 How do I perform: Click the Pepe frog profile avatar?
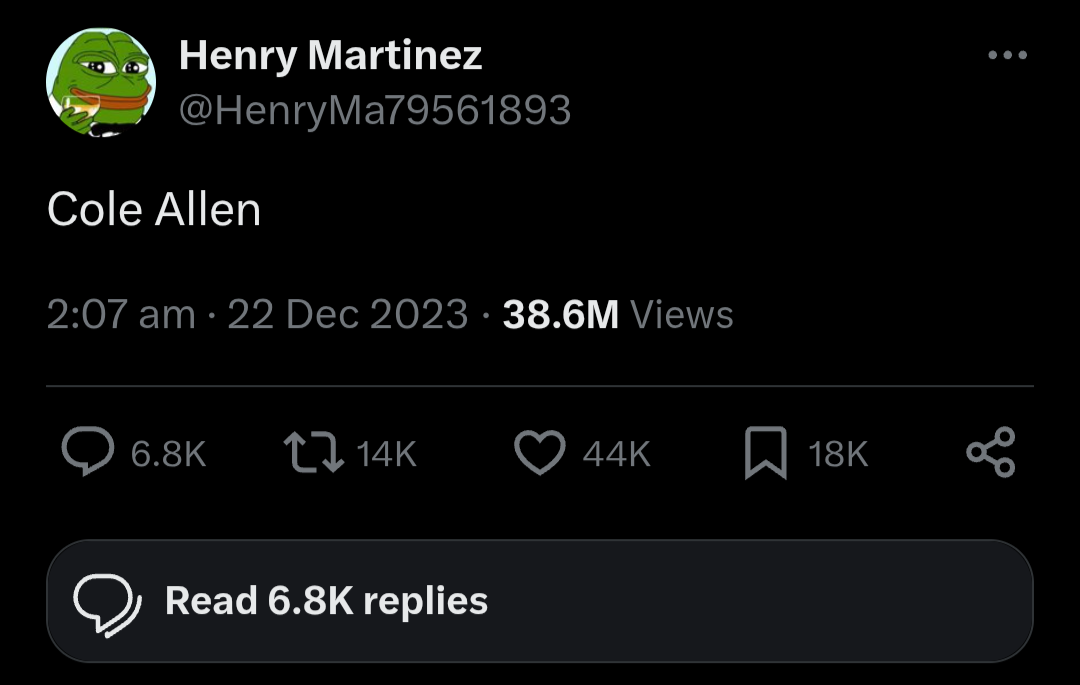101,83
